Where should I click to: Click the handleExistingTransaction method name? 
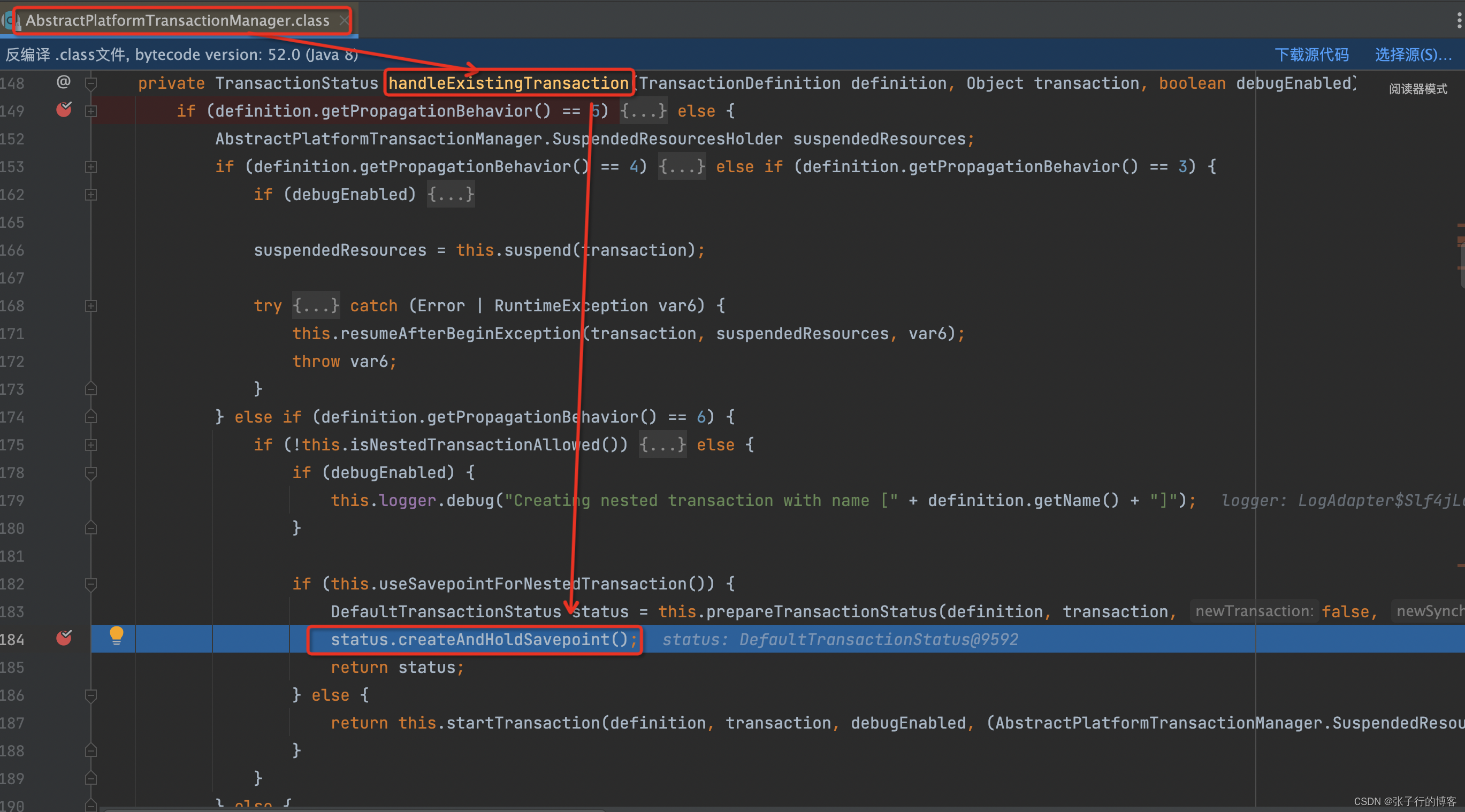[x=508, y=83]
